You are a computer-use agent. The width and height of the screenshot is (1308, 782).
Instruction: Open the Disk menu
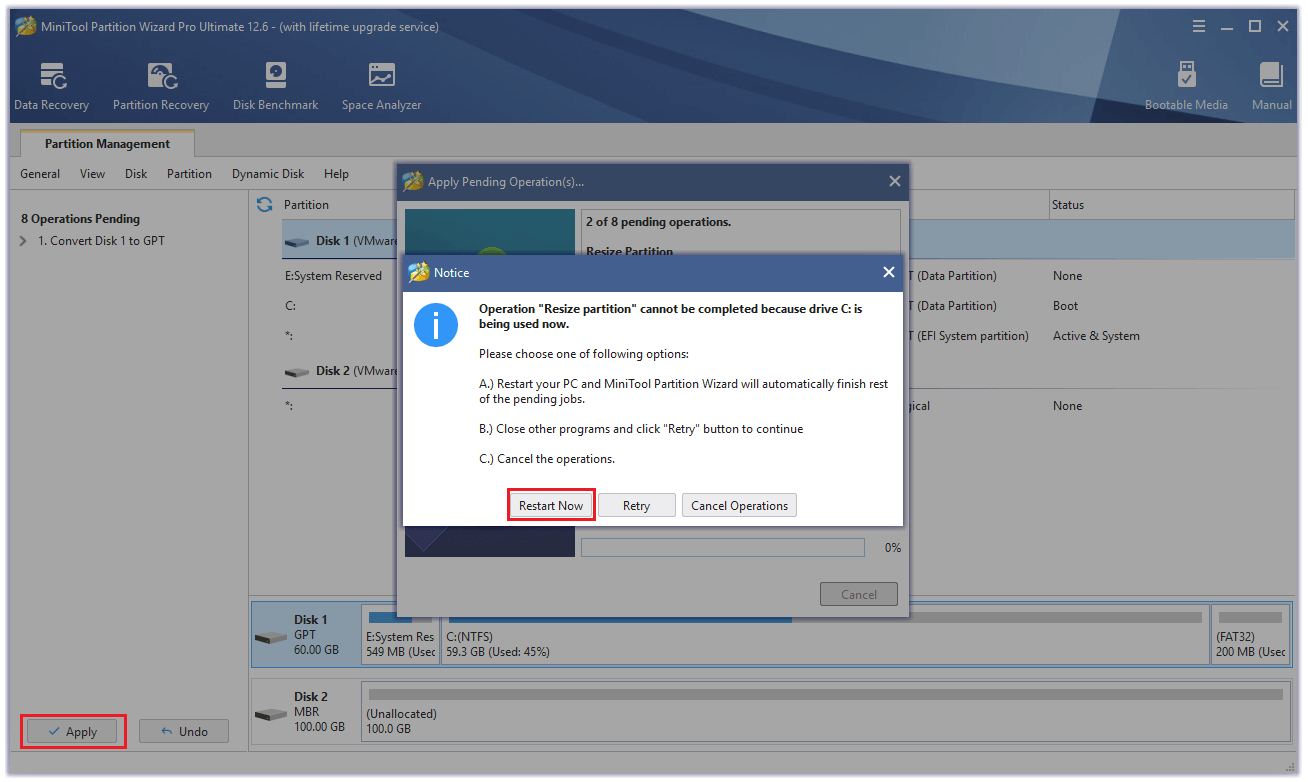(x=136, y=174)
